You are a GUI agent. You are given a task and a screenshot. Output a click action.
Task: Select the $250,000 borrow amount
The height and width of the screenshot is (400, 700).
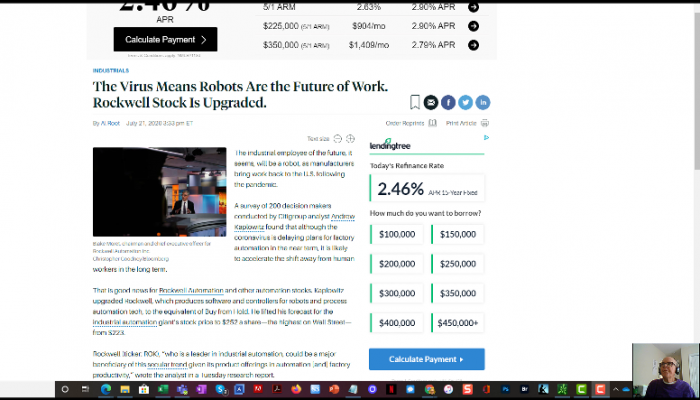click(458, 264)
